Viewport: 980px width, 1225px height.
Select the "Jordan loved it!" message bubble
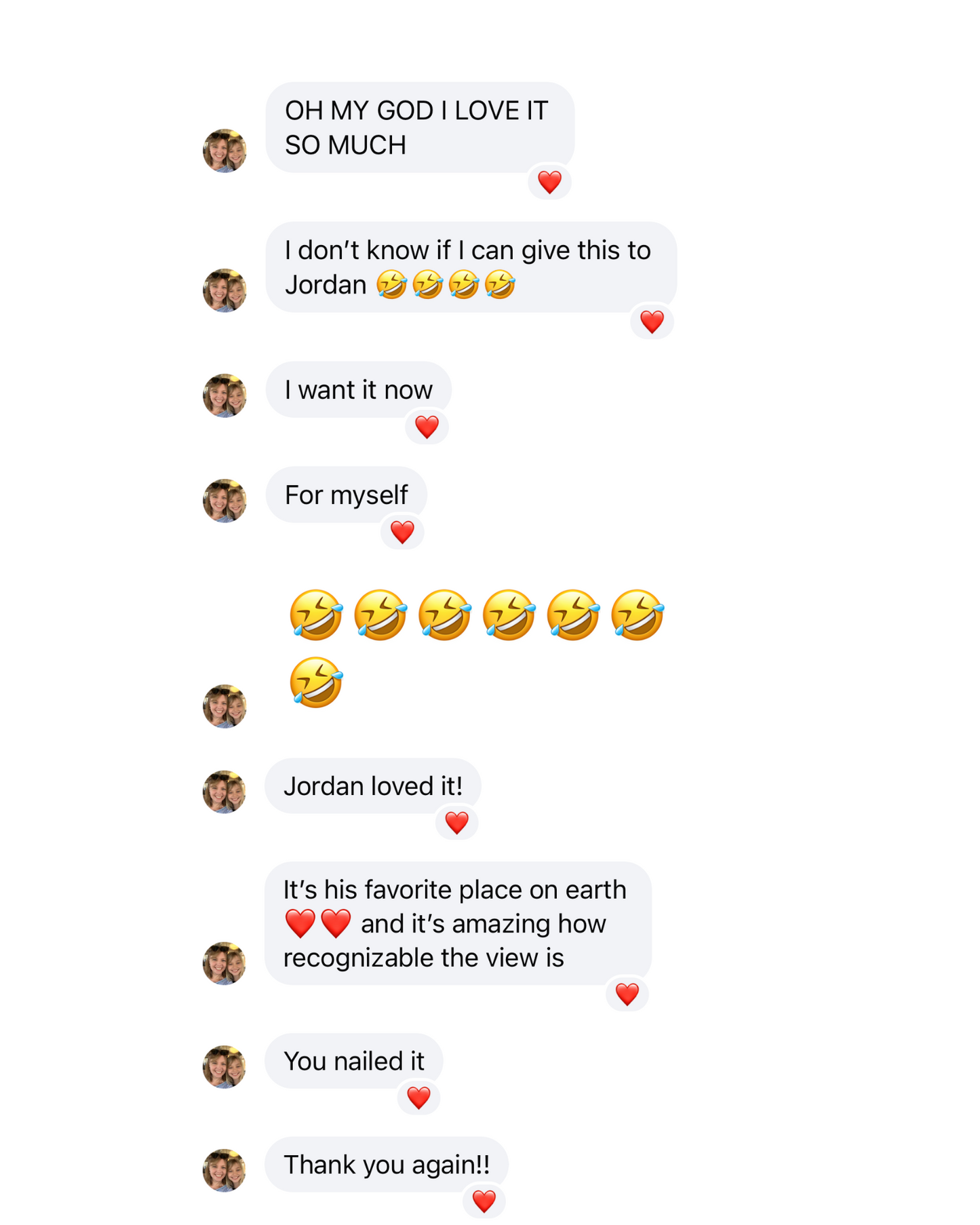pos(372,785)
